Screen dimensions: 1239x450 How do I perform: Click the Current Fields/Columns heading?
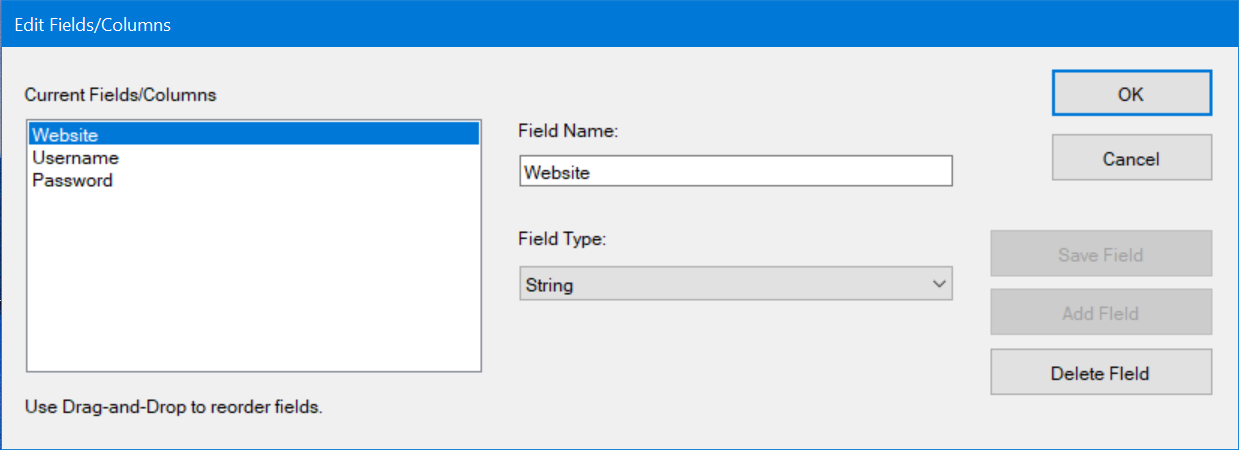pyautogui.click(x=120, y=95)
